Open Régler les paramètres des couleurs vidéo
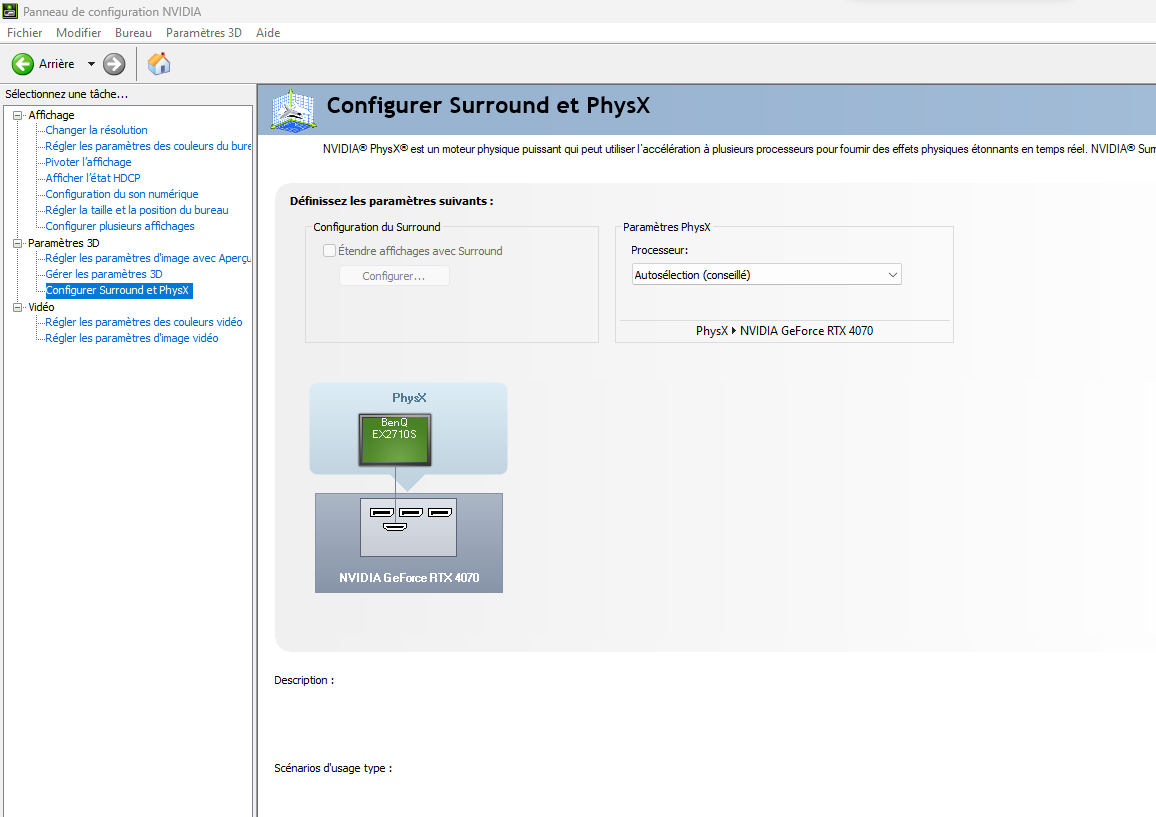The width and height of the screenshot is (1156, 817). pyautogui.click(x=144, y=322)
